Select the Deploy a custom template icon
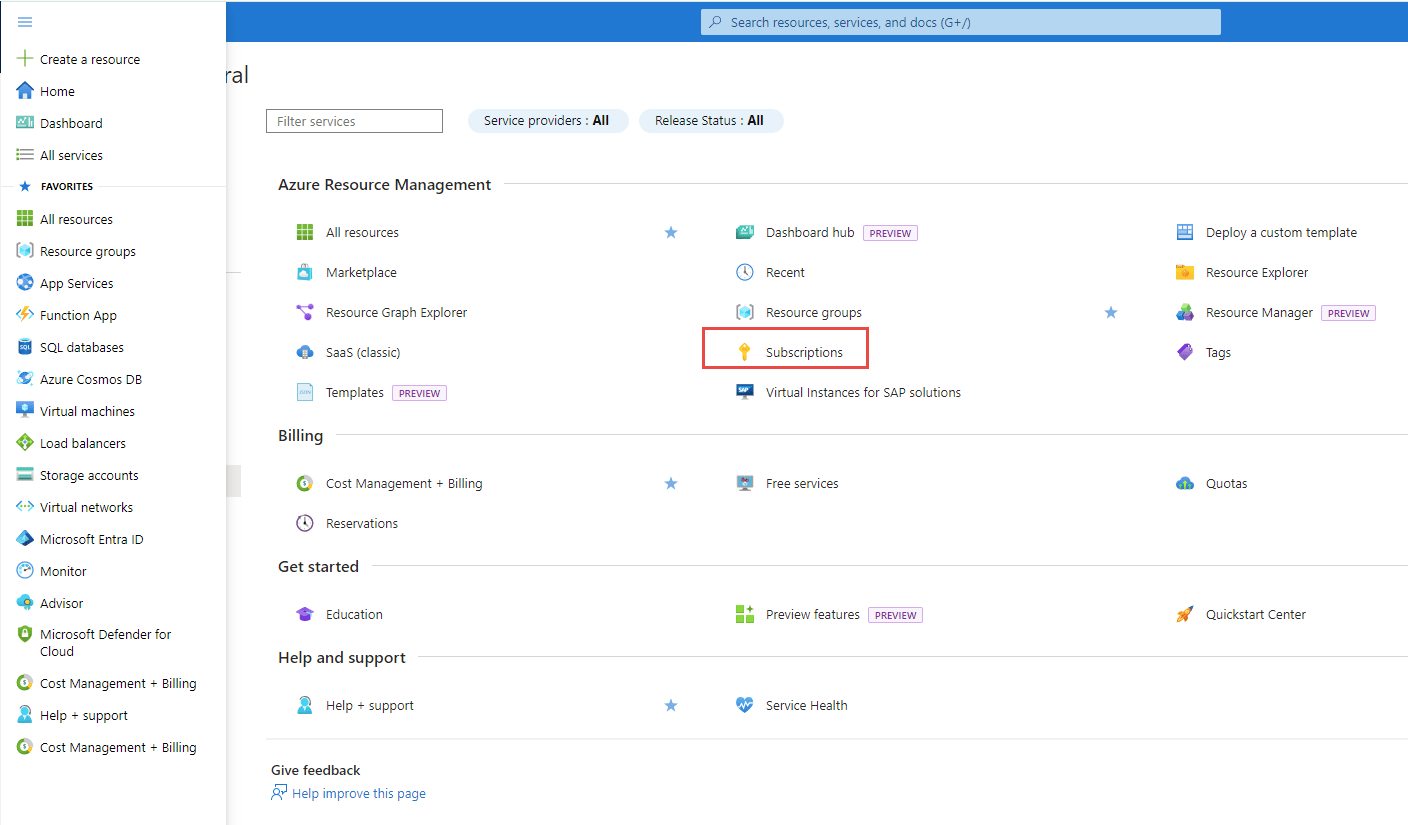 (x=1185, y=232)
